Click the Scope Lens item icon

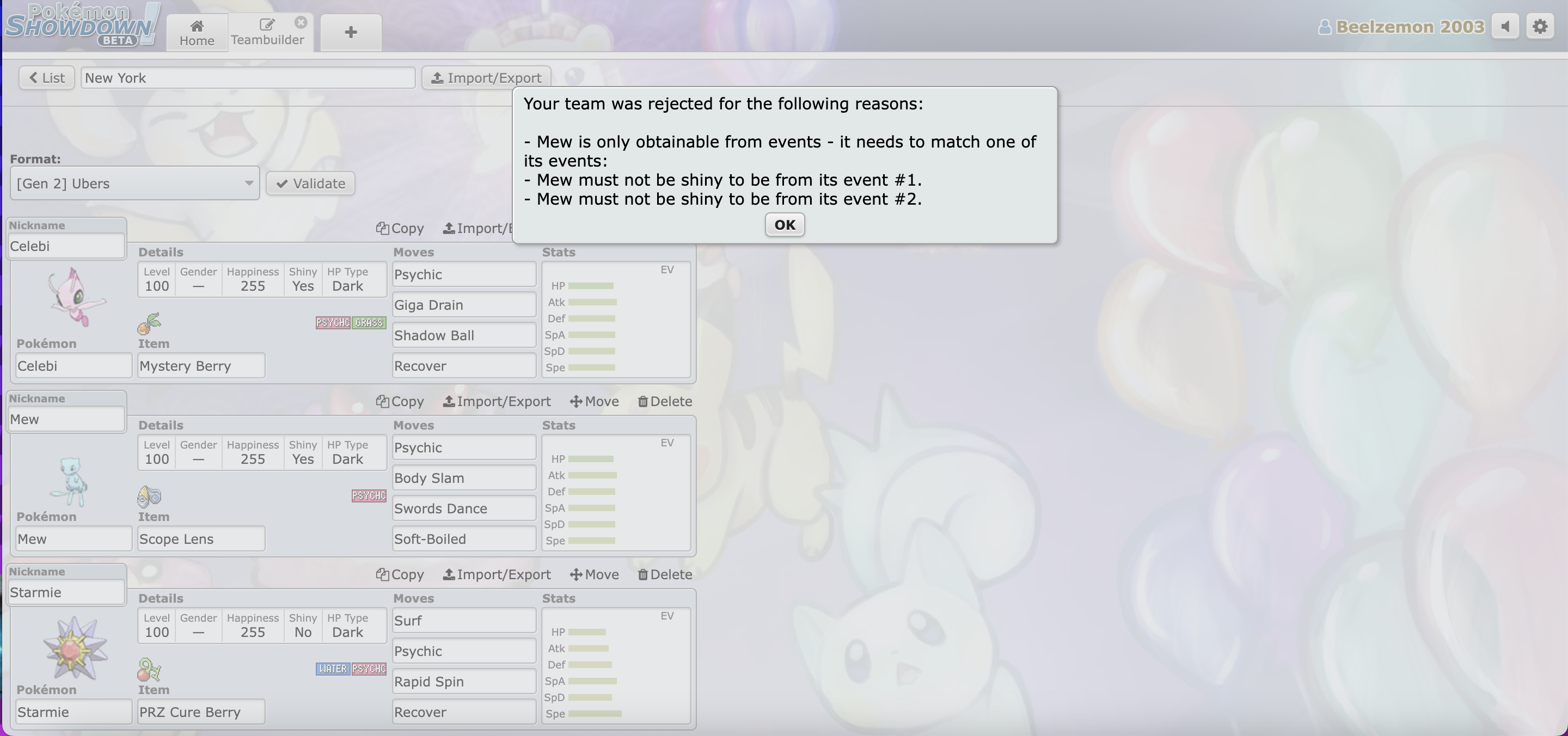[x=149, y=497]
